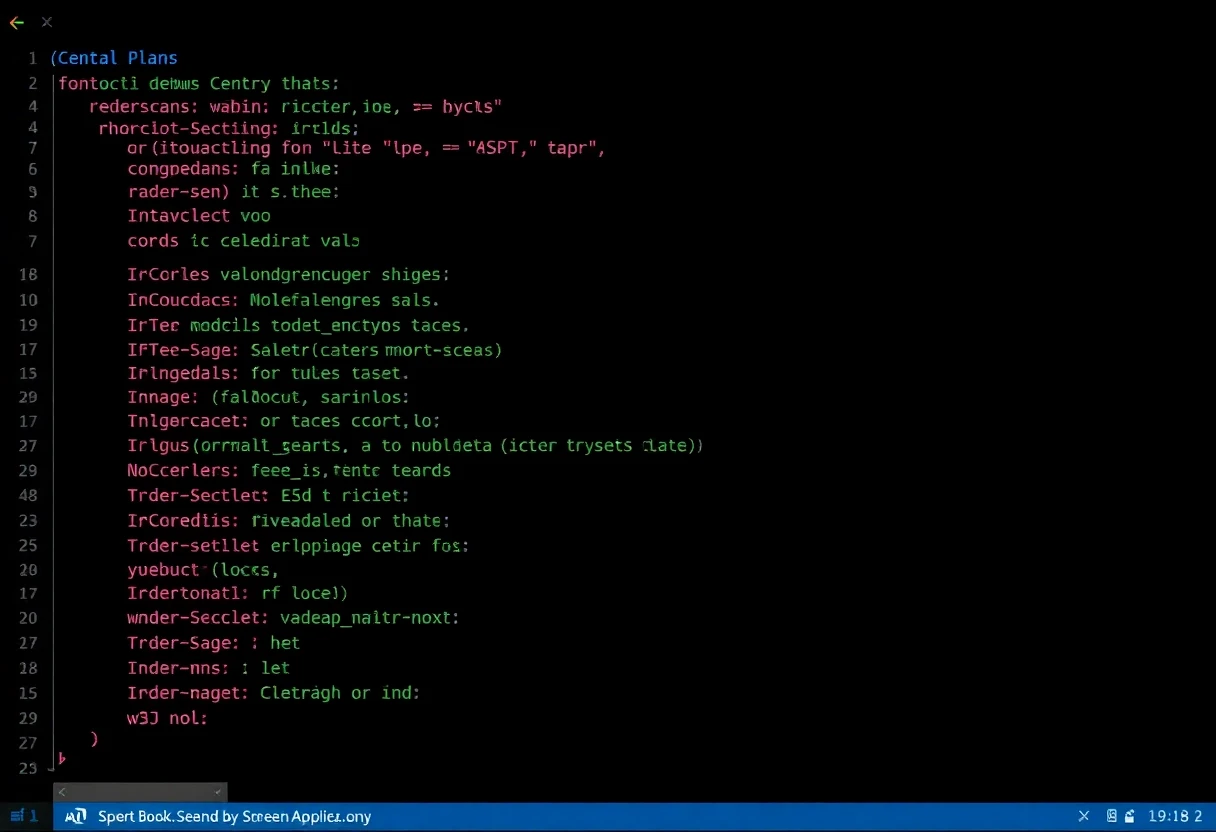Click the X icon in the system tray
1216x832 pixels.
point(1084,816)
